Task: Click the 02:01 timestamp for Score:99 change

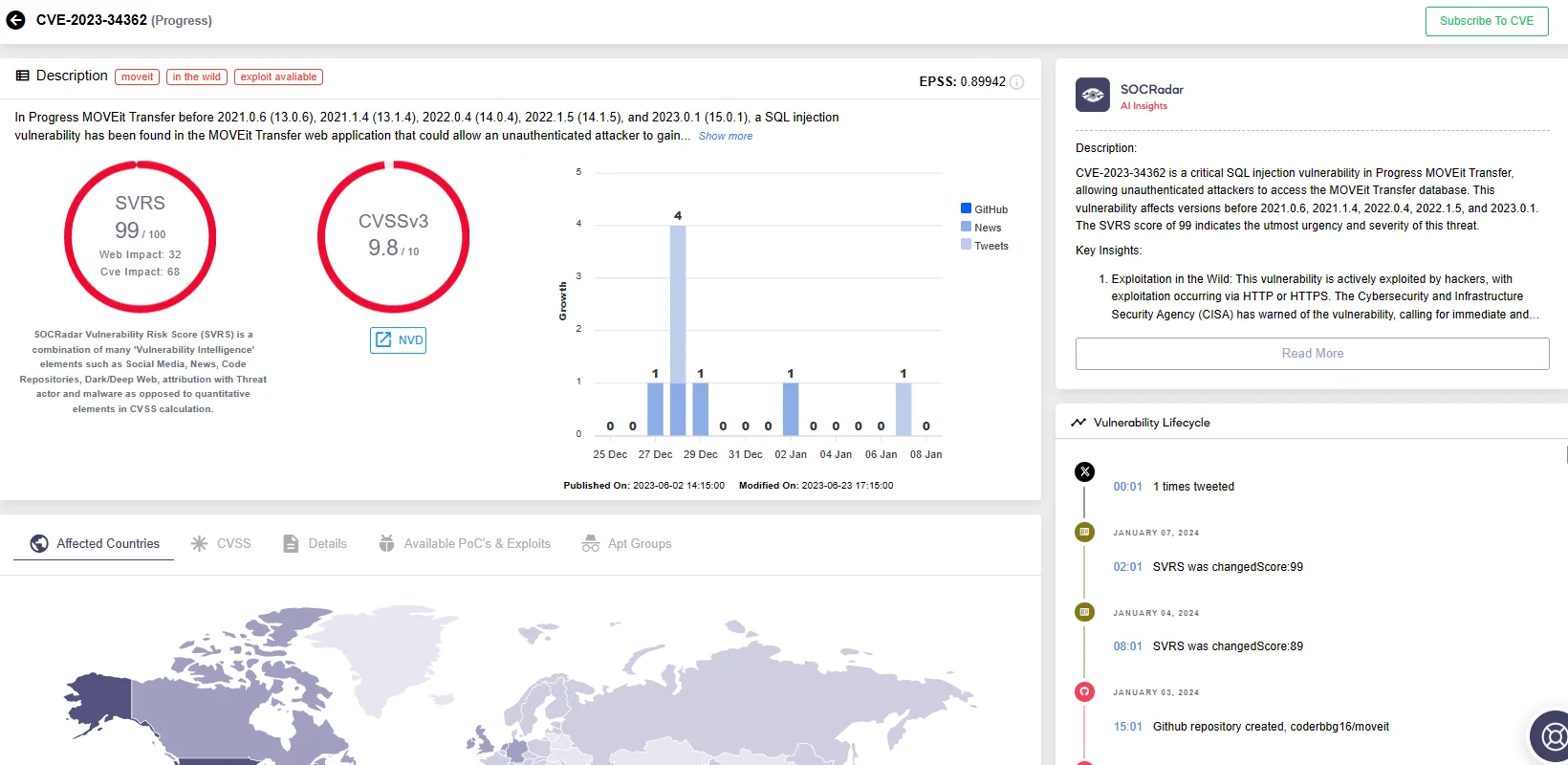Action: point(1128,567)
